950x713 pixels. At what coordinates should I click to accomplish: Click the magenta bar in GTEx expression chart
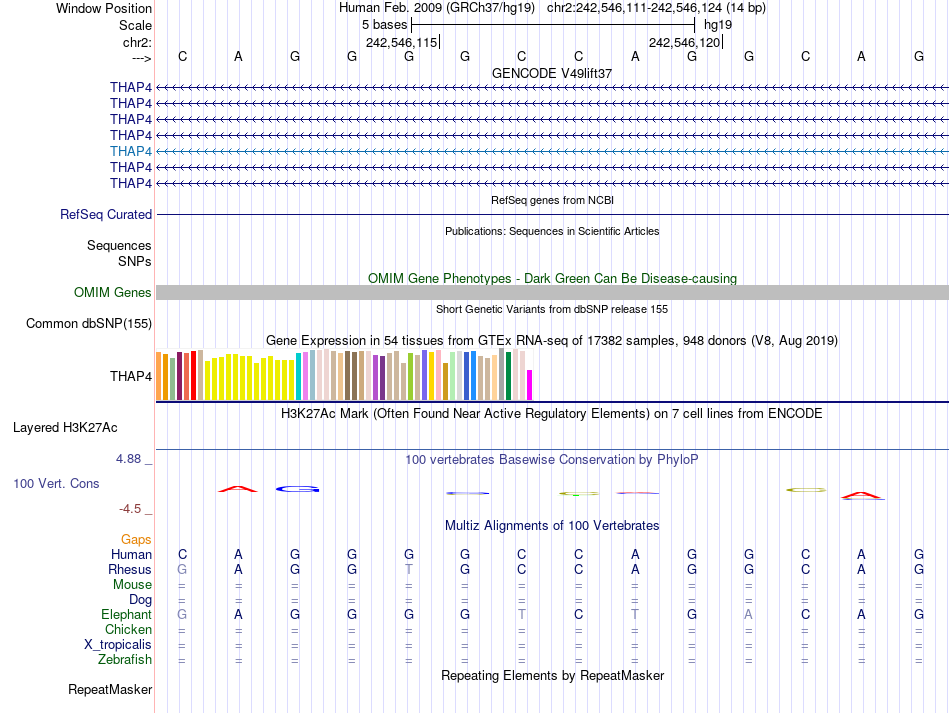click(530, 385)
